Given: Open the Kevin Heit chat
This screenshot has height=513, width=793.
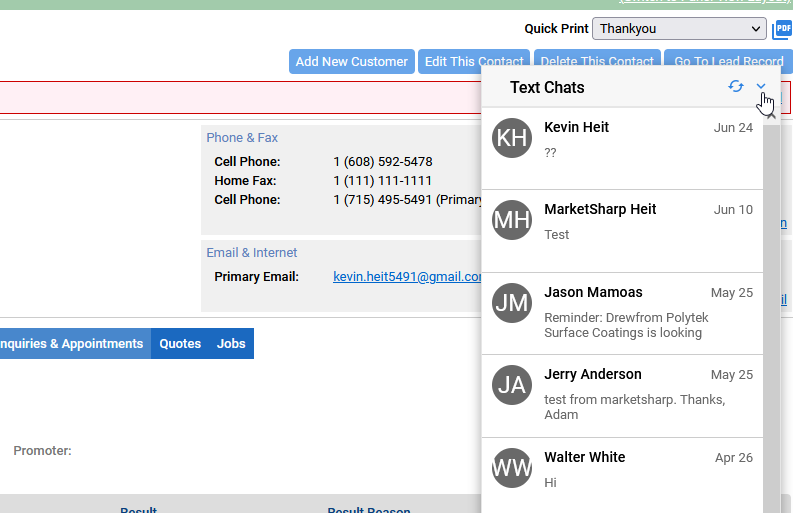Looking at the screenshot, I should pos(623,149).
